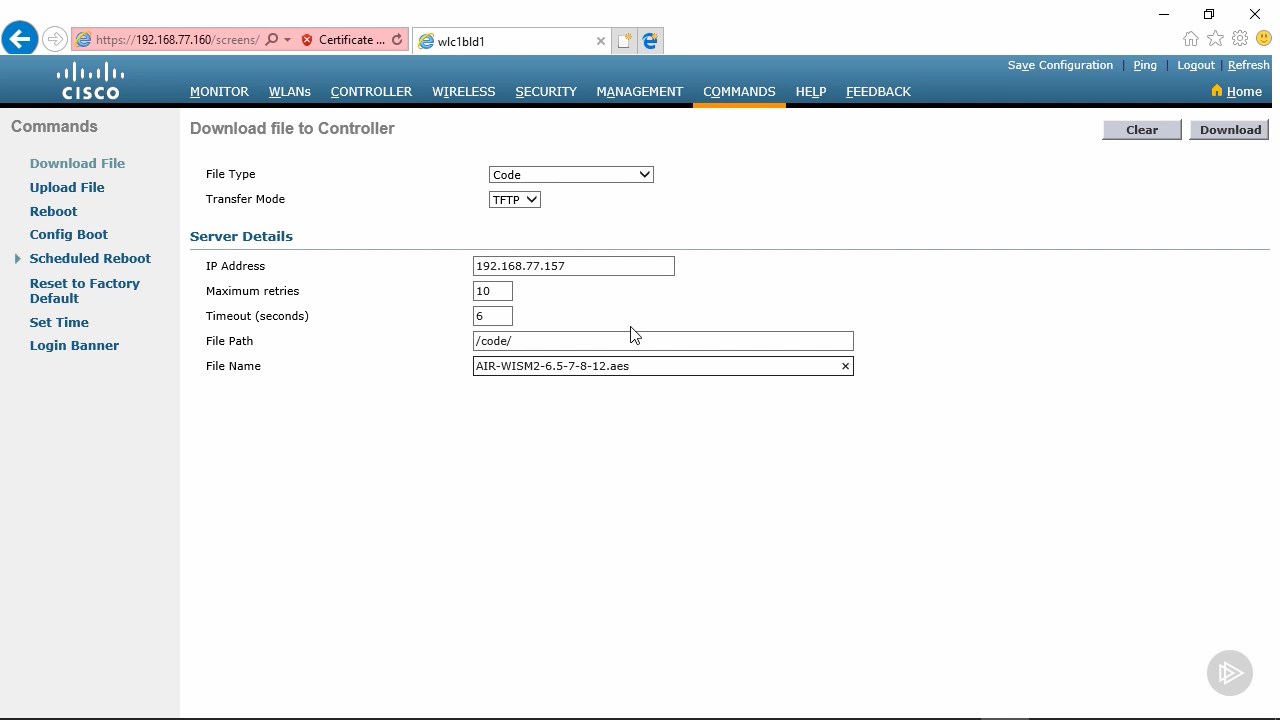Click the browser URL address field
Viewport: 1280px width, 720px height.
point(177,40)
